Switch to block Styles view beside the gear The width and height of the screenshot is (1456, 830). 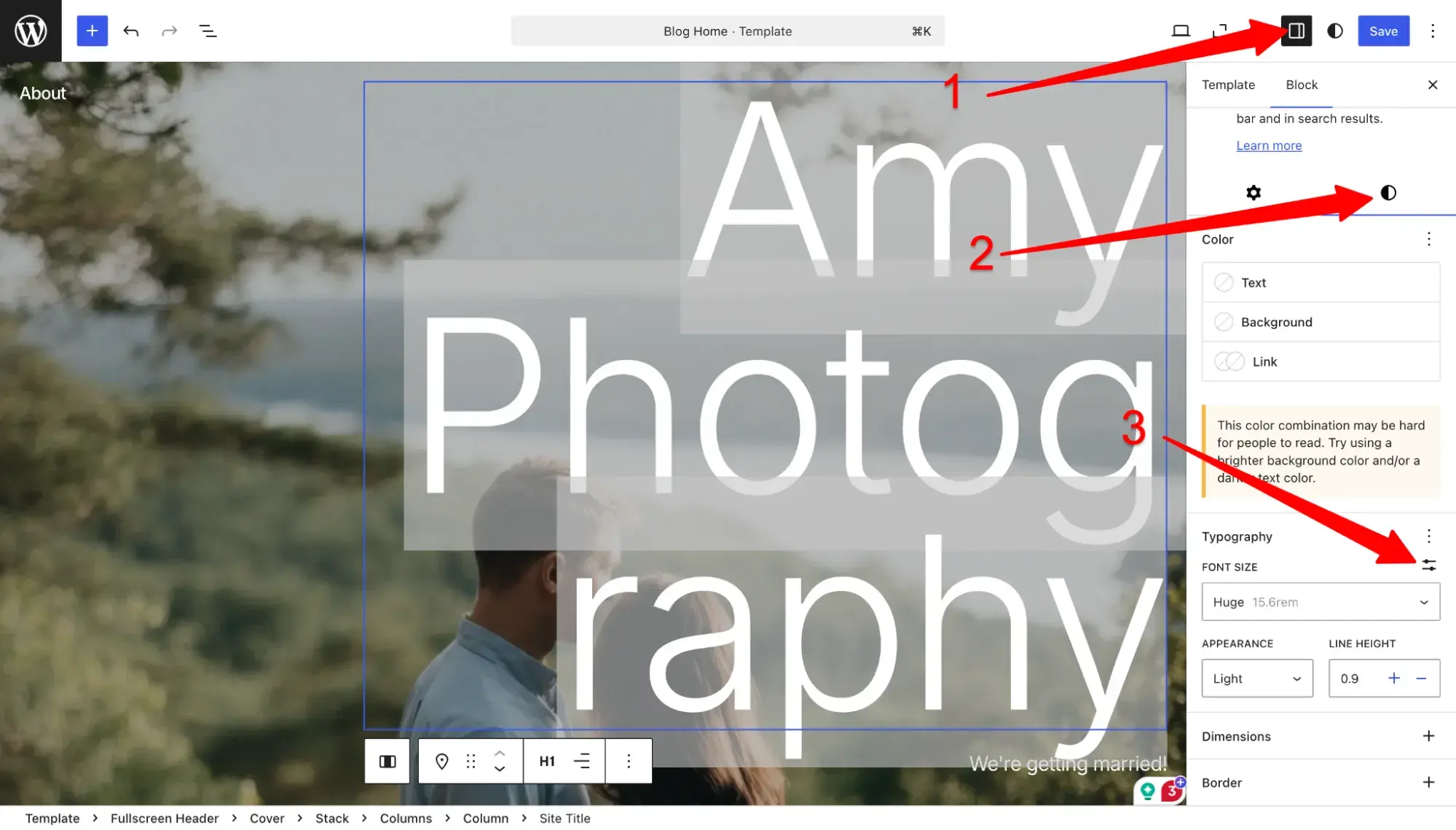(x=1387, y=193)
